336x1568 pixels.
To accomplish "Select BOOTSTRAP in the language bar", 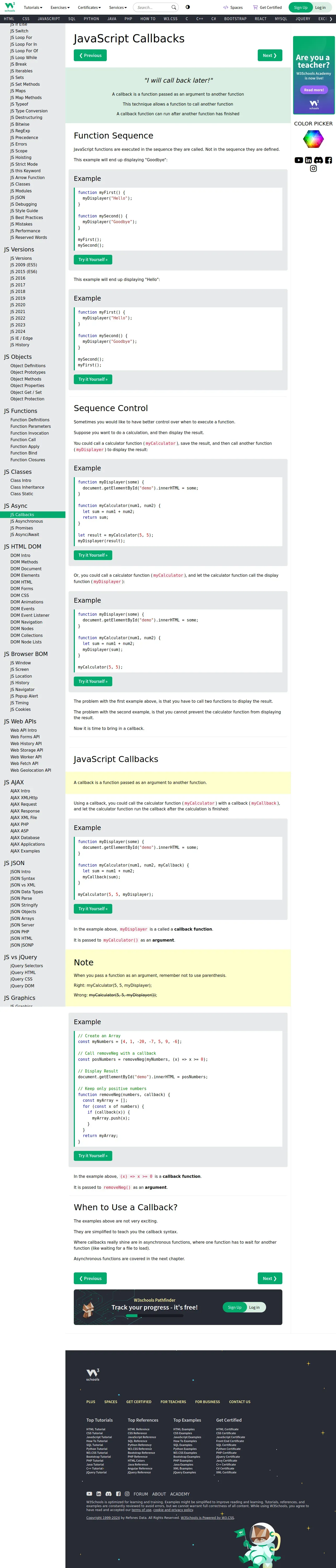I will [x=235, y=19].
